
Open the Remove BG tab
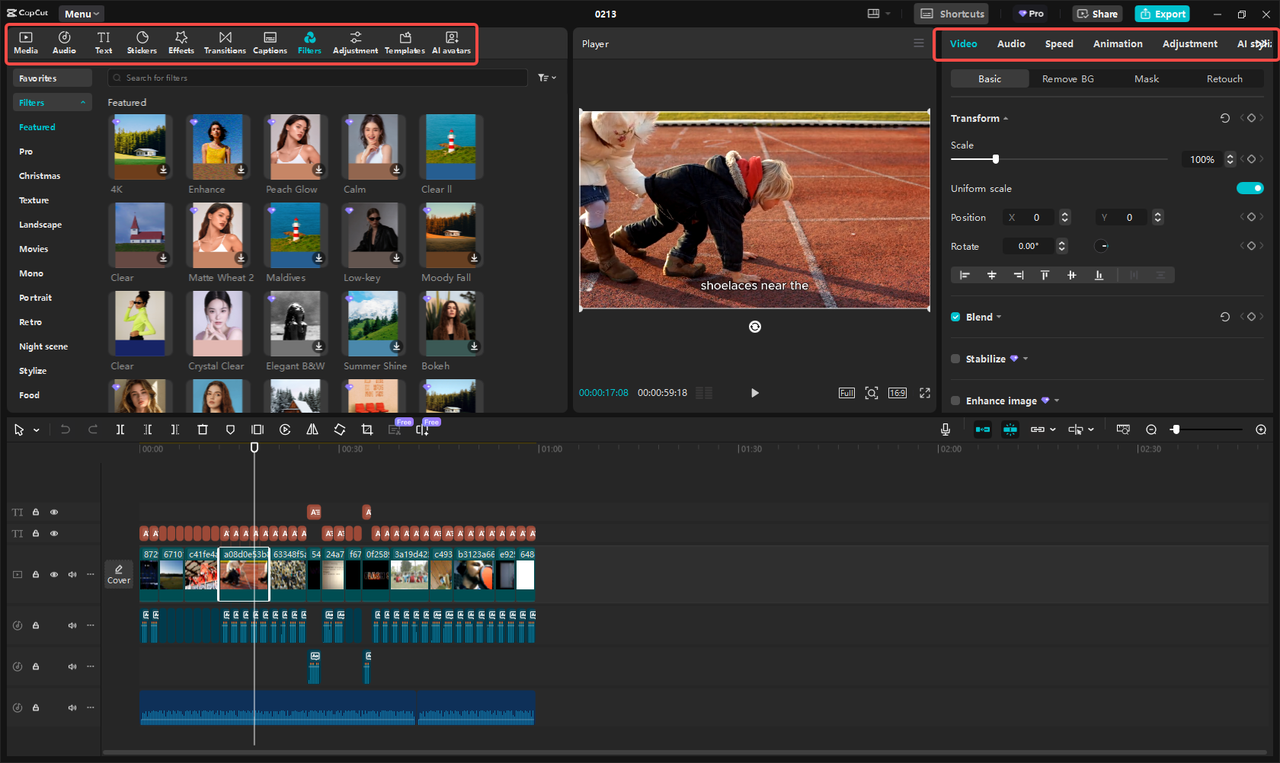tap(1067, 78)
